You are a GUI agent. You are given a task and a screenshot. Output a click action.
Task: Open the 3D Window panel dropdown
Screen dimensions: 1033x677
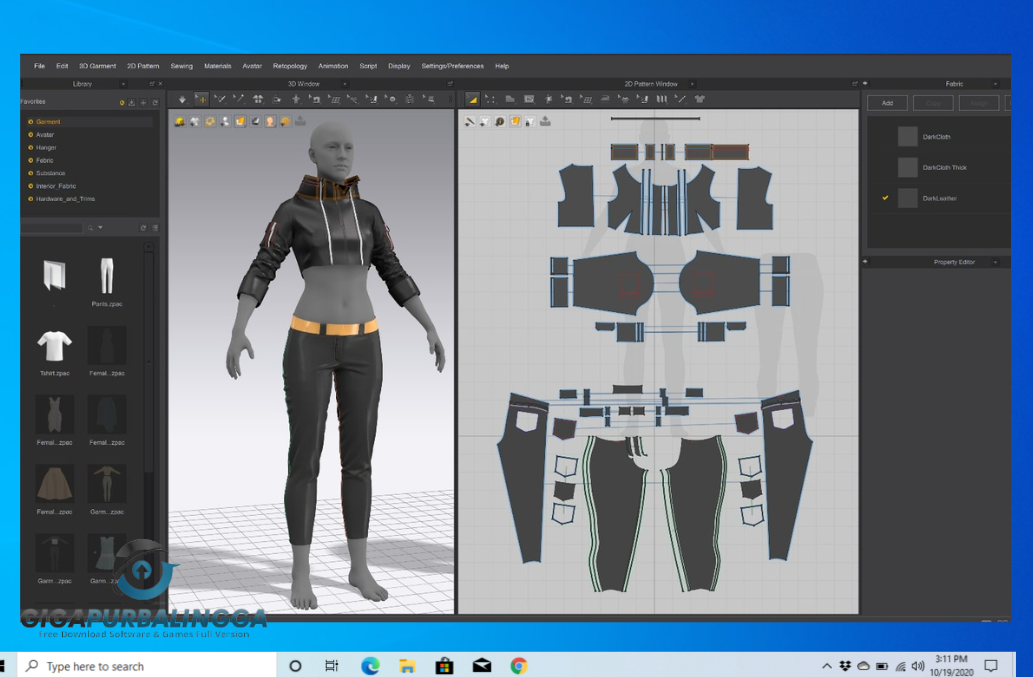[x=345, y=84]
